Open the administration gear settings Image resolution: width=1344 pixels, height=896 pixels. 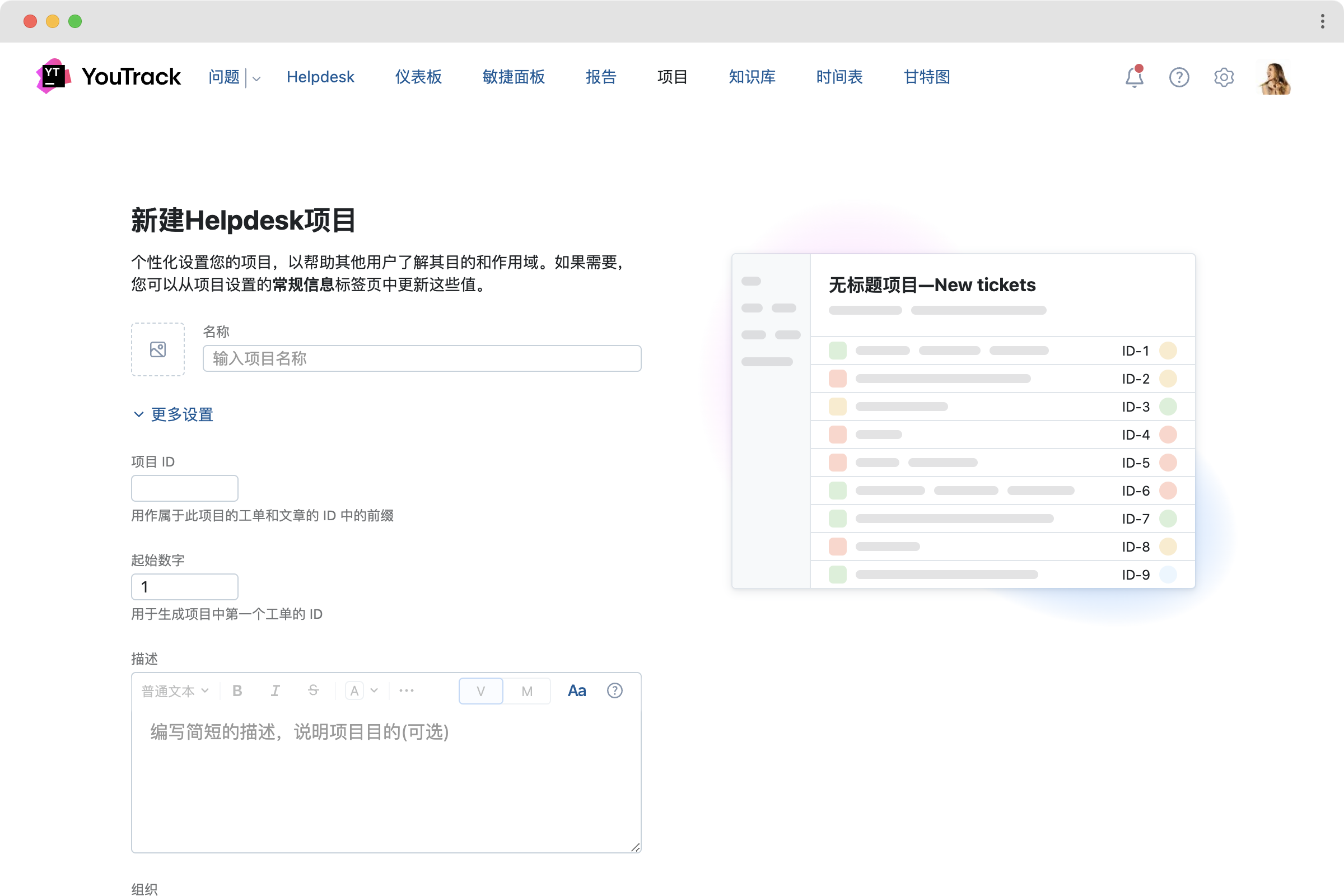[1224, 77]
